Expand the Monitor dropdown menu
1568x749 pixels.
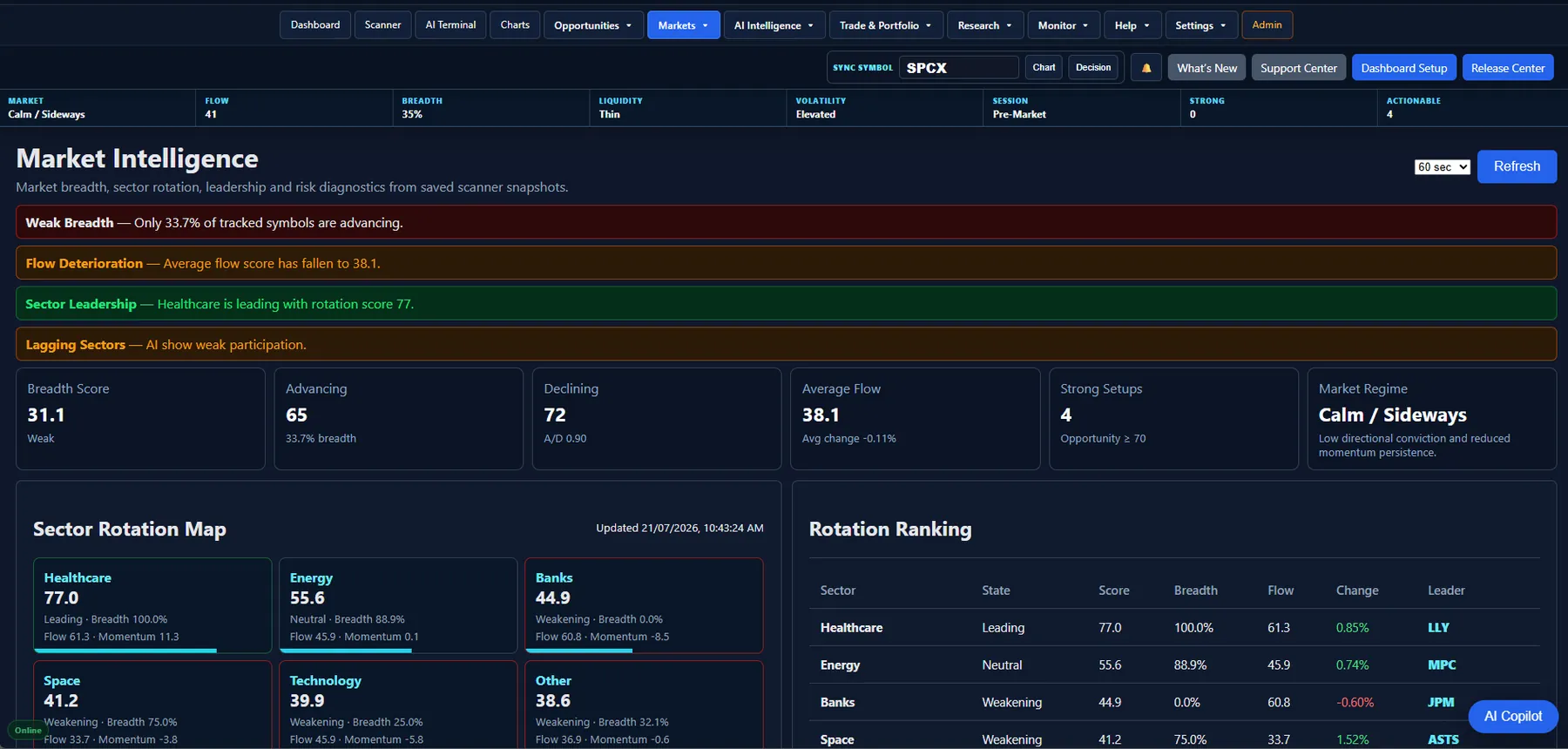[1063, 25]
